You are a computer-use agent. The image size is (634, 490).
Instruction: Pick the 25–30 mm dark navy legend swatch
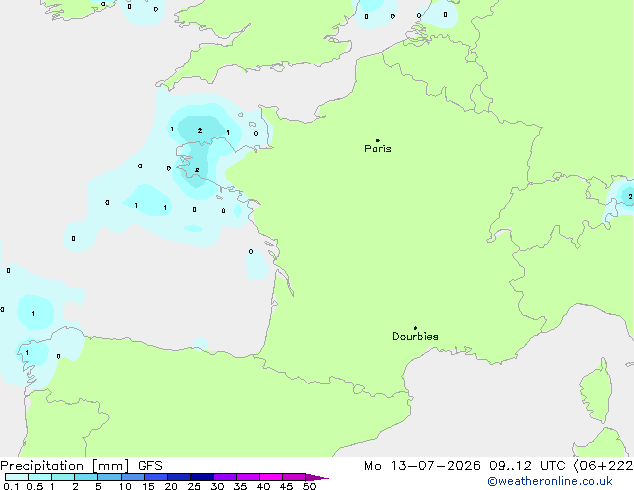click(201, 477)
